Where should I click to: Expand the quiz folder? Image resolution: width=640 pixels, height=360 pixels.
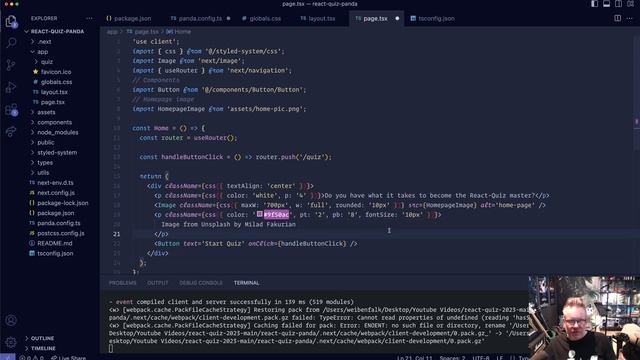(x=47, y=62)
